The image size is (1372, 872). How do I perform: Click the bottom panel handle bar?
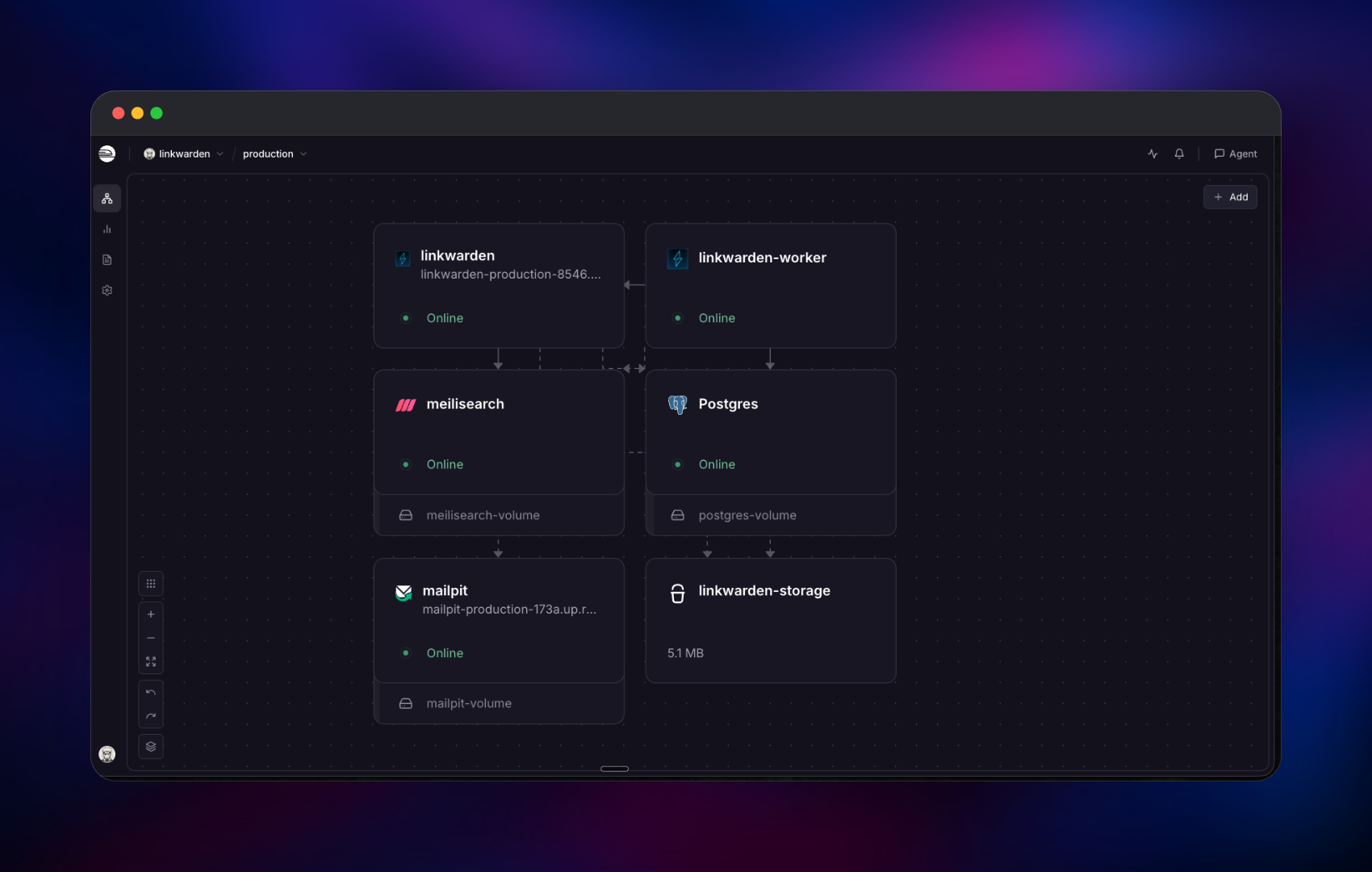click(x=614, y=769)
